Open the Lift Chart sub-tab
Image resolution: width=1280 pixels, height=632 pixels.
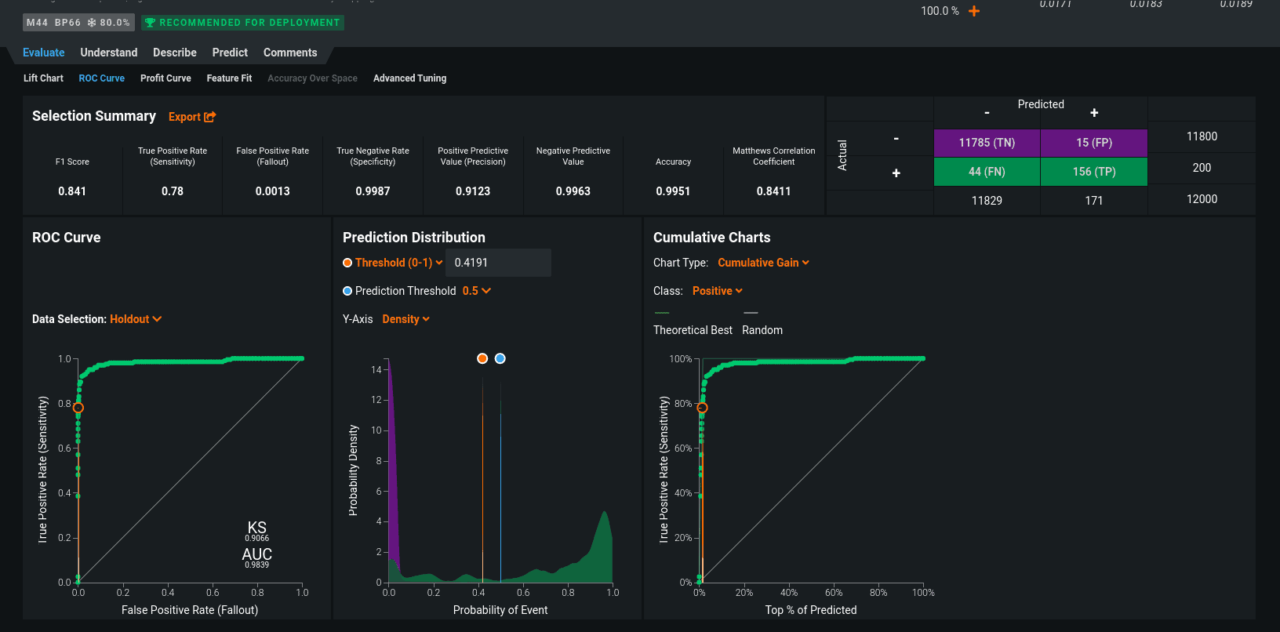pyautogui.click(x=44, y=78)
